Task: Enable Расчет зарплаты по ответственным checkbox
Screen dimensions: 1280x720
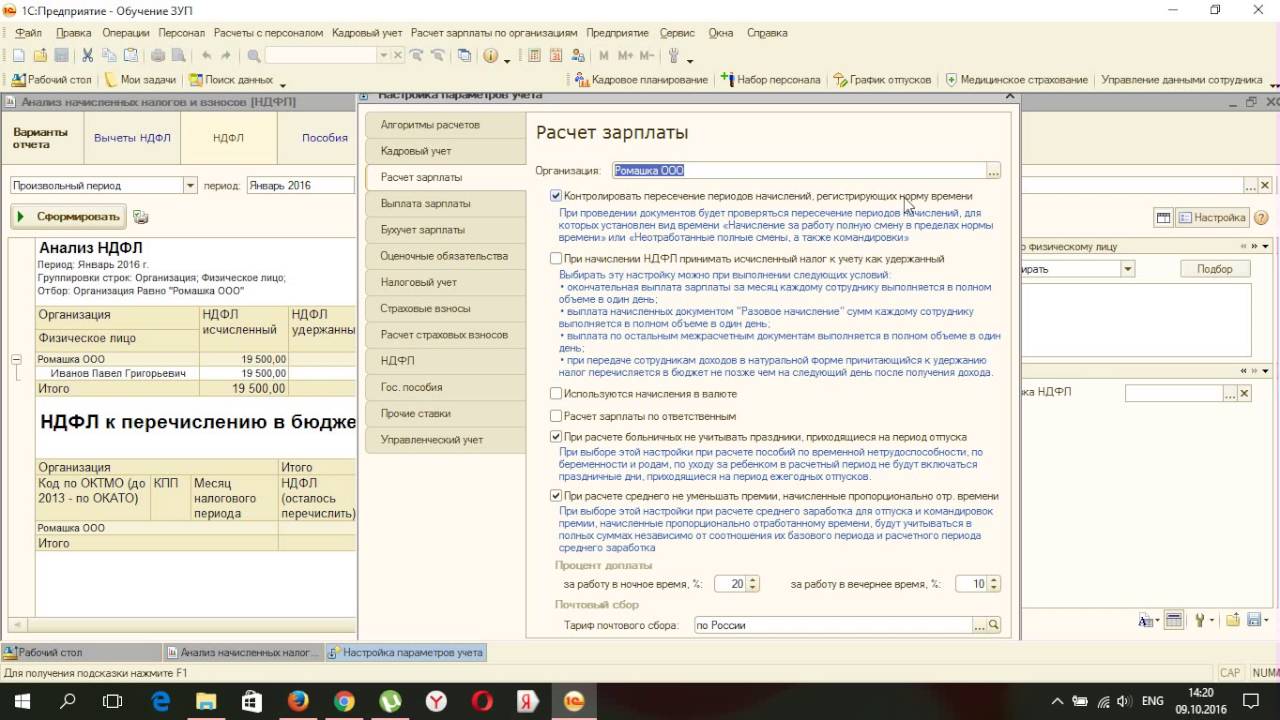Action: pos(556,416)
